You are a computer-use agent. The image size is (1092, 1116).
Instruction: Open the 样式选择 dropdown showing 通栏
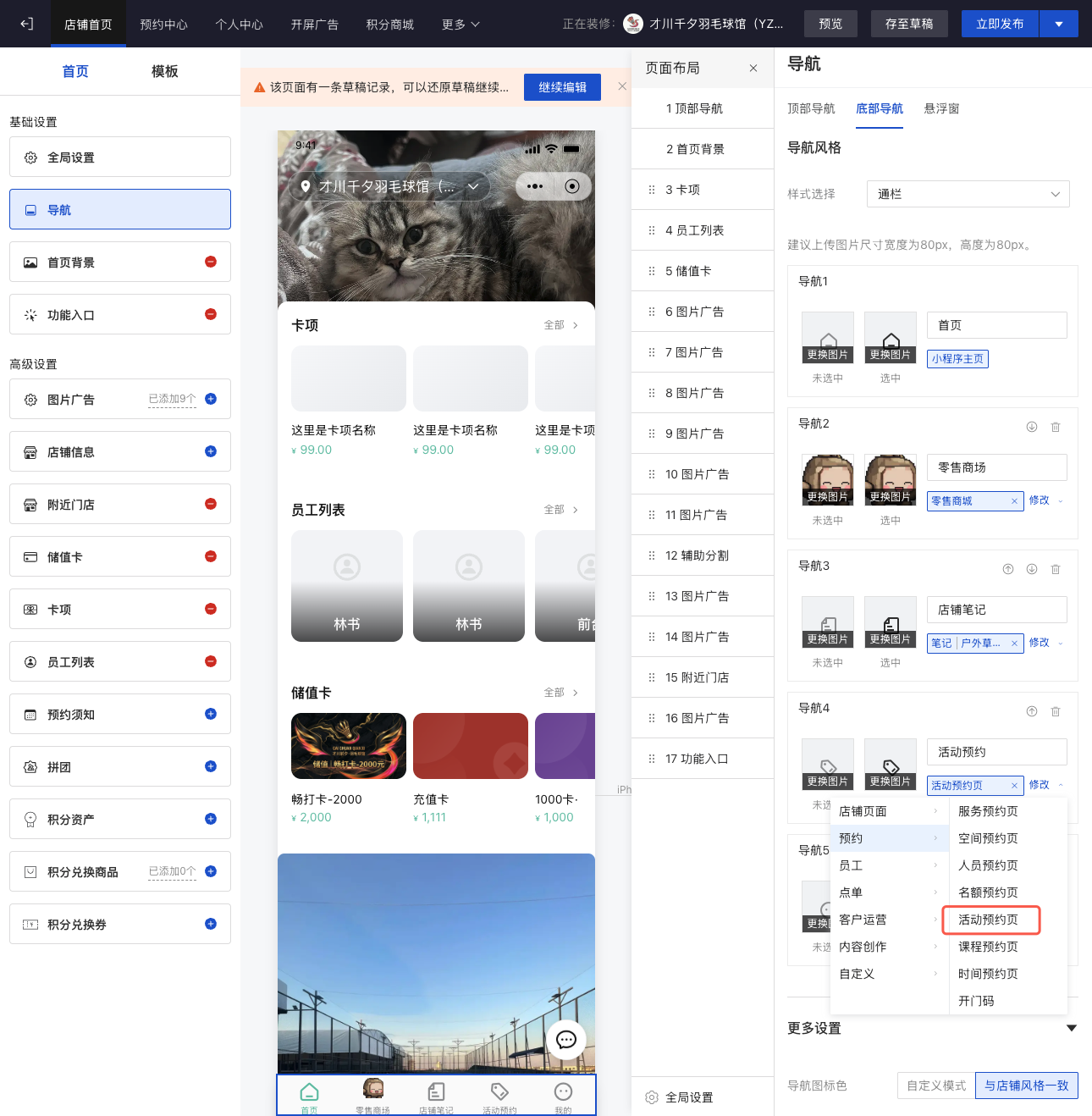click(x=968, y=194)
